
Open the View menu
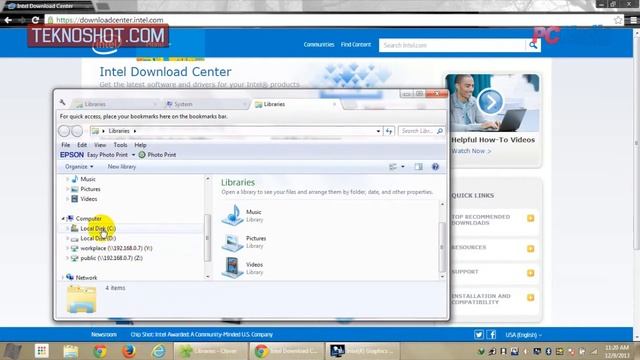100,145
